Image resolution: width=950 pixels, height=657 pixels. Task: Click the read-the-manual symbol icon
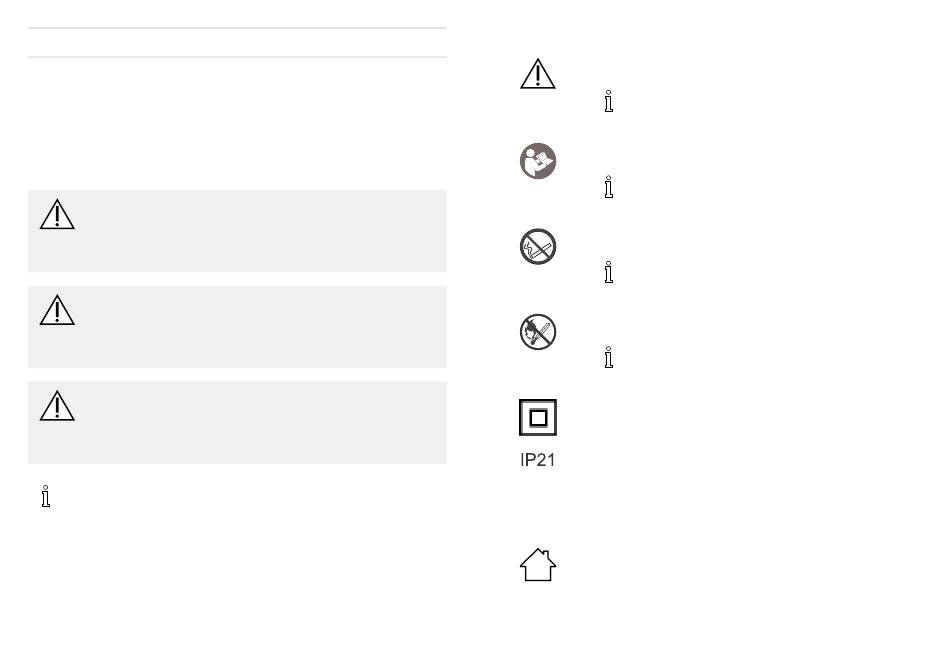pos(538,161)
